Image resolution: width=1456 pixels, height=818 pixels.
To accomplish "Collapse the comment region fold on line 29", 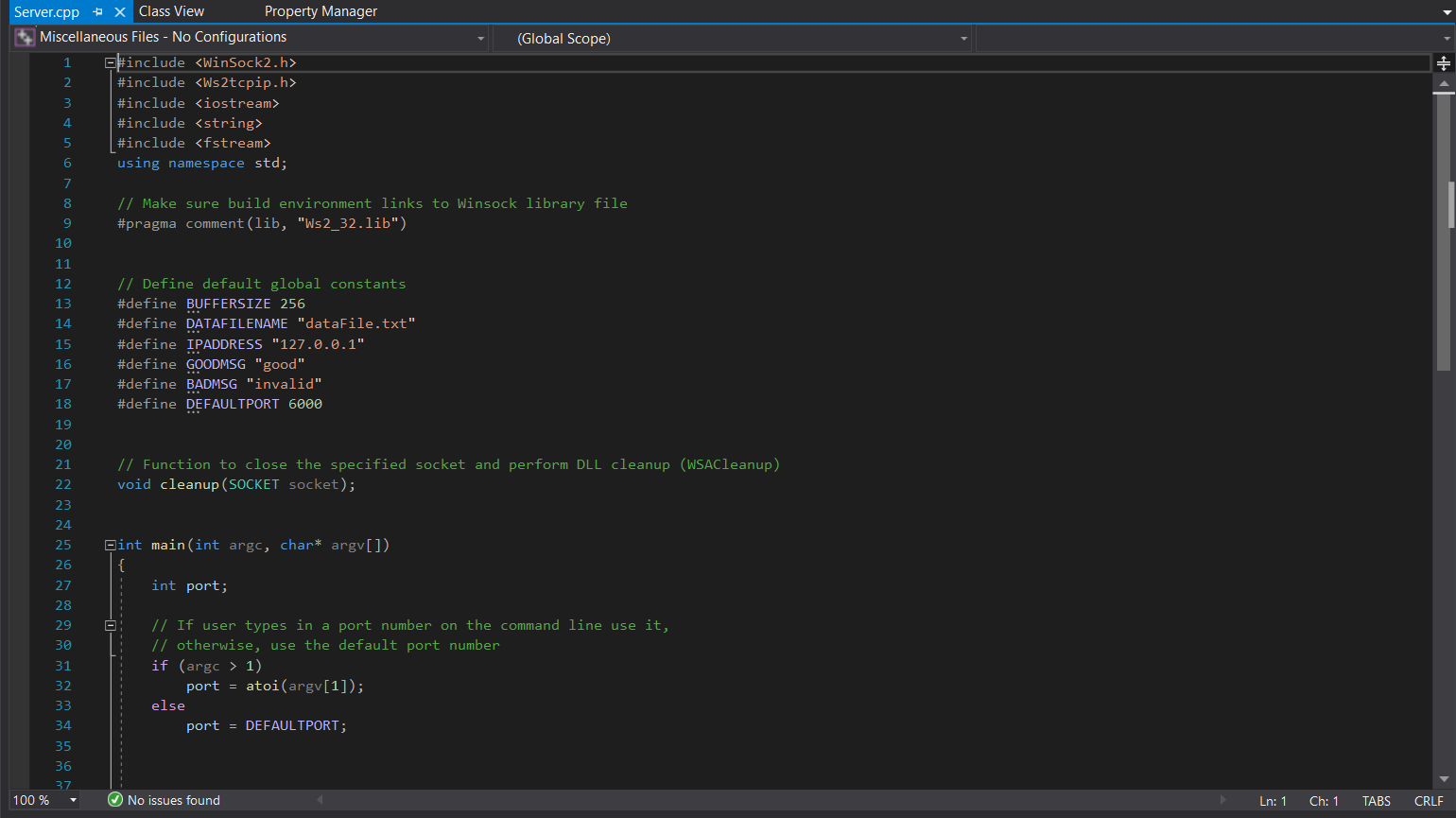I will click(110, 624).
